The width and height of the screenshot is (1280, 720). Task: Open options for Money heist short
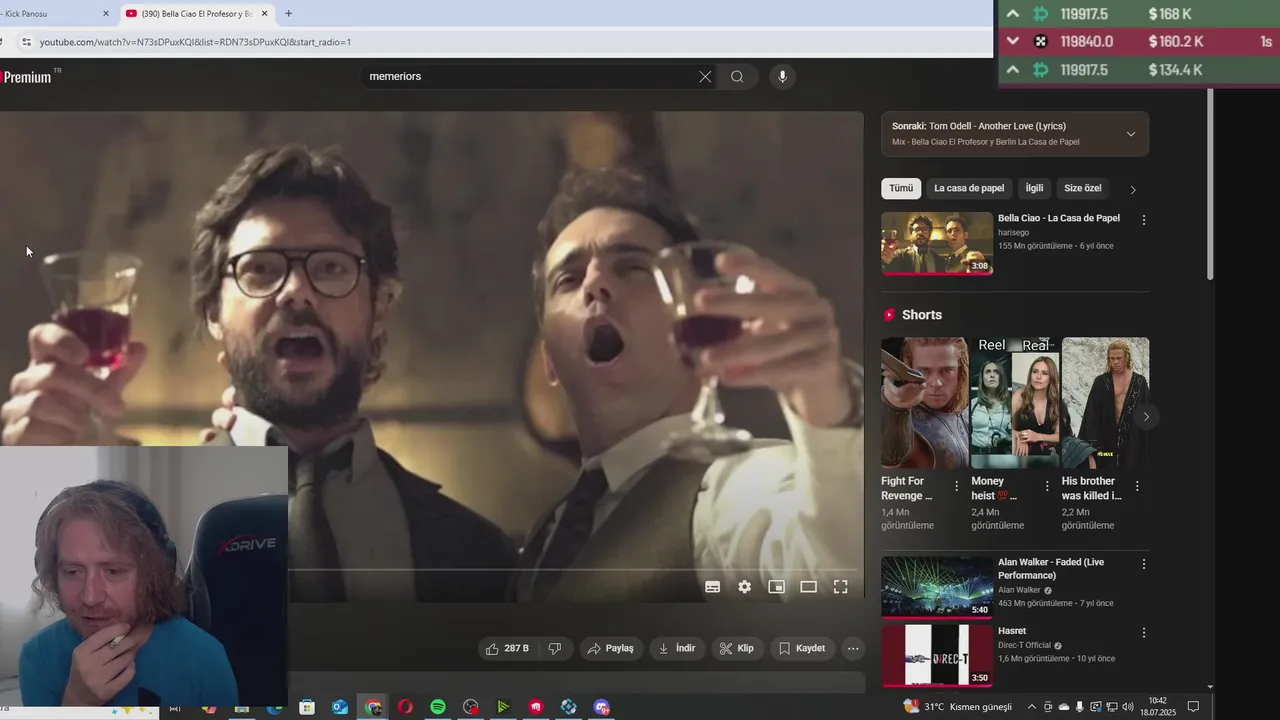coord(1047,486)
